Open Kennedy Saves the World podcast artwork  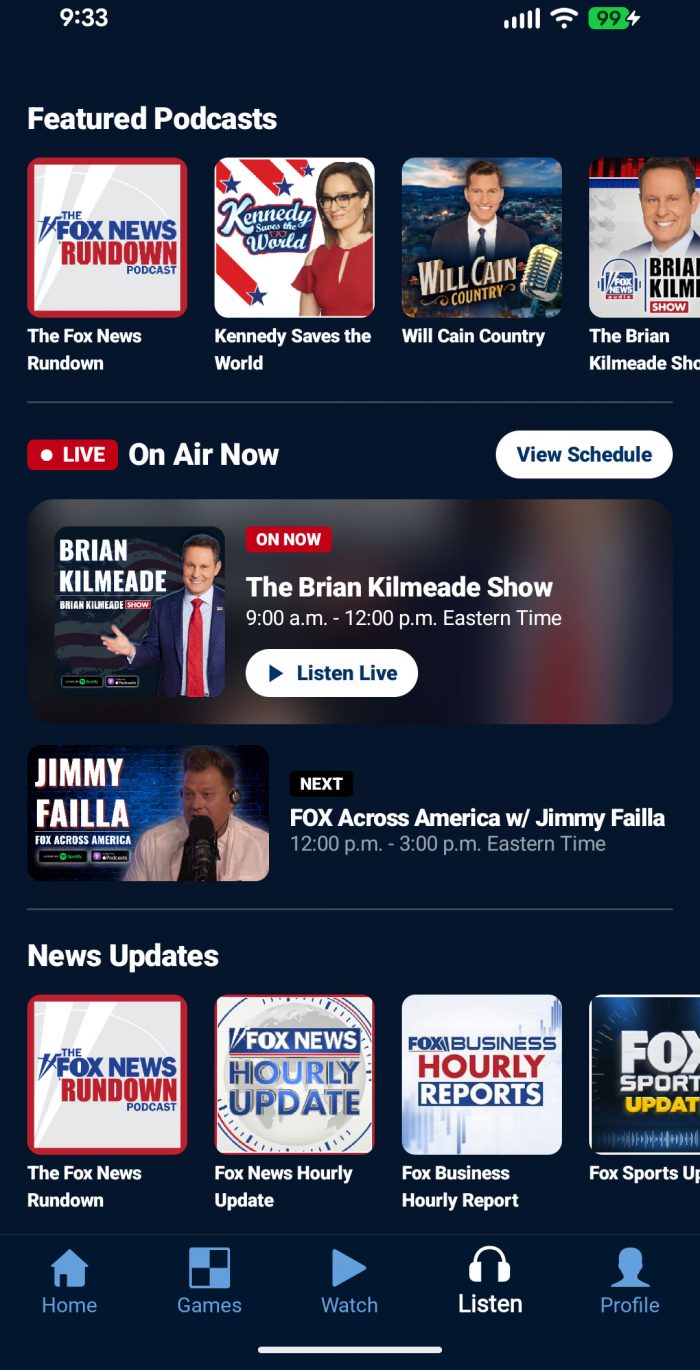tap(295, 237)
